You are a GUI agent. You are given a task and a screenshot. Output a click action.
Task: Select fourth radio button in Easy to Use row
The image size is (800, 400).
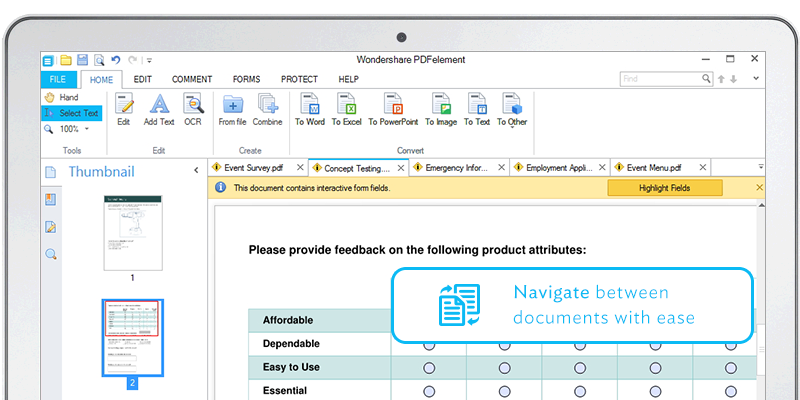656,368
